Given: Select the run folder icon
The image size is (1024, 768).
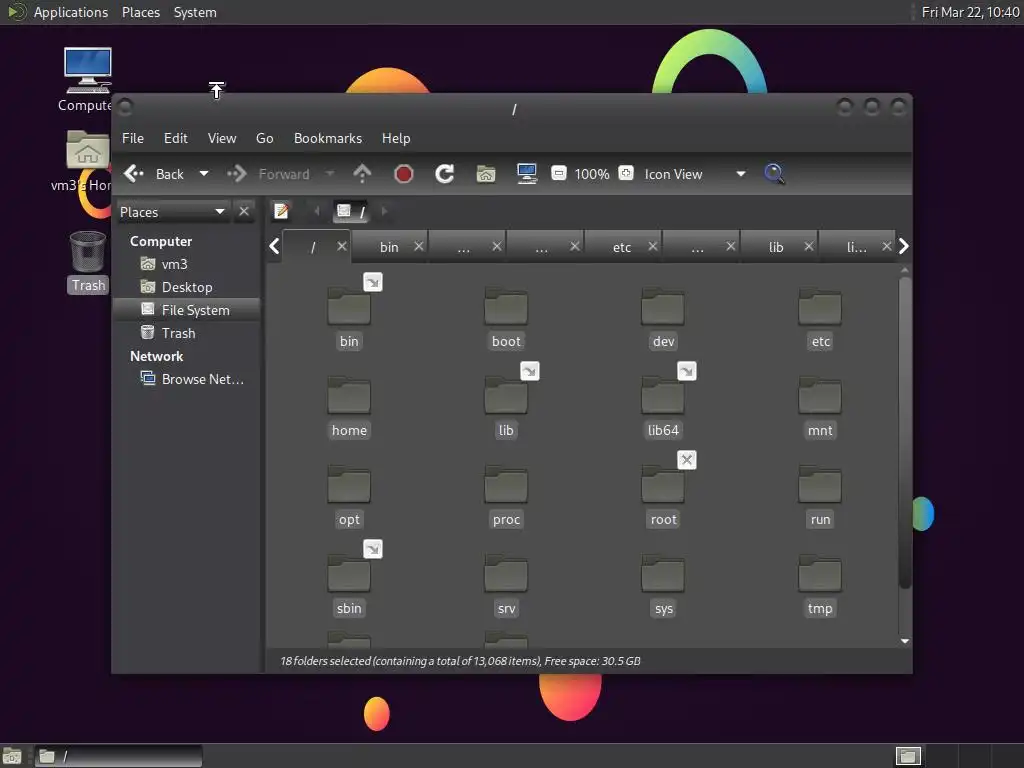Looking at the screenshot, I should (820, 485).
